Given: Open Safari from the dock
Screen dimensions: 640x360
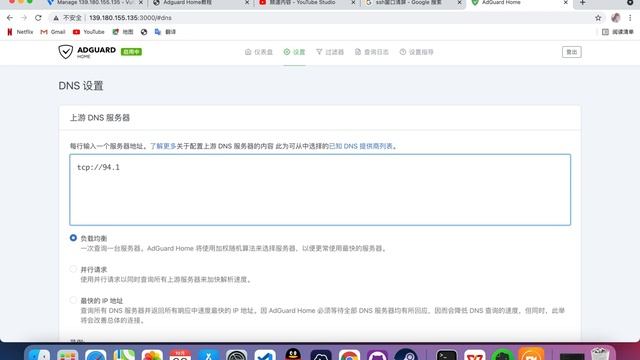Looking at the screenshot, I should click(96, 354).
